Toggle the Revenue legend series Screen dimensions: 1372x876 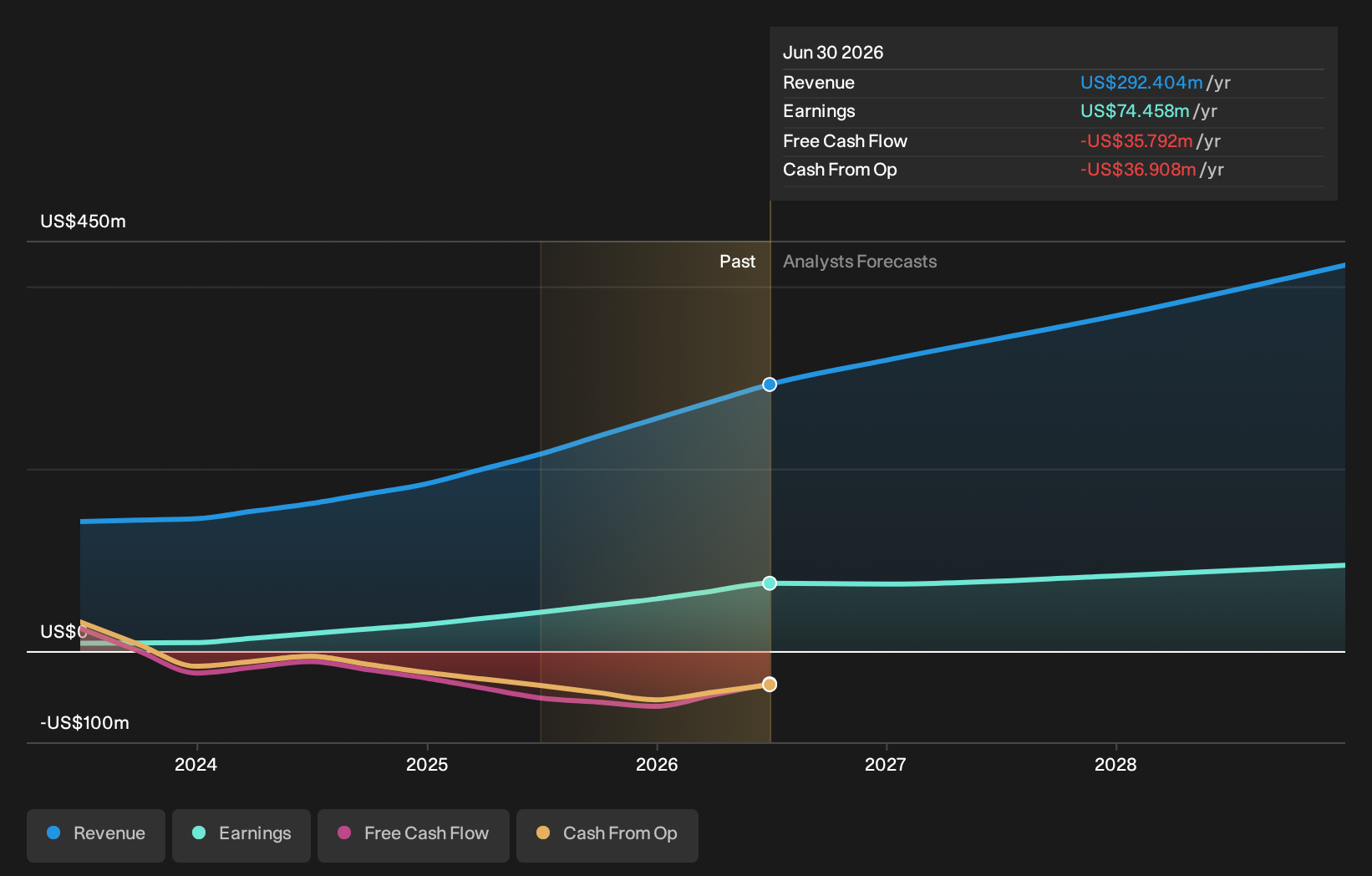pos(96,835)
